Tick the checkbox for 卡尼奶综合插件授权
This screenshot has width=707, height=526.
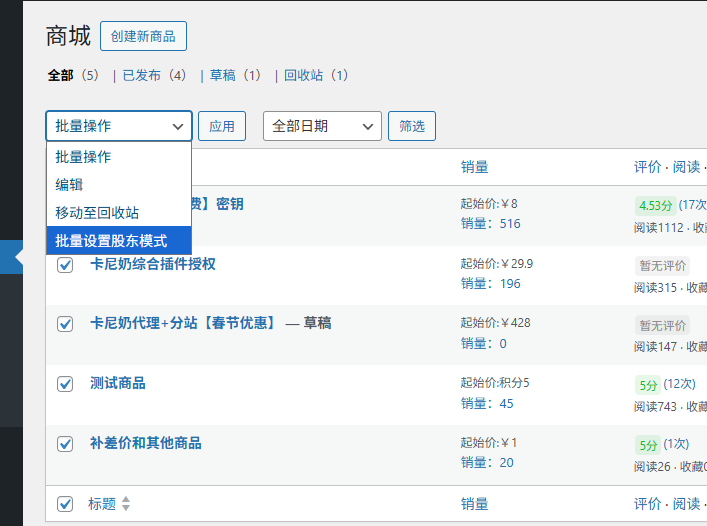pos(65,265)
